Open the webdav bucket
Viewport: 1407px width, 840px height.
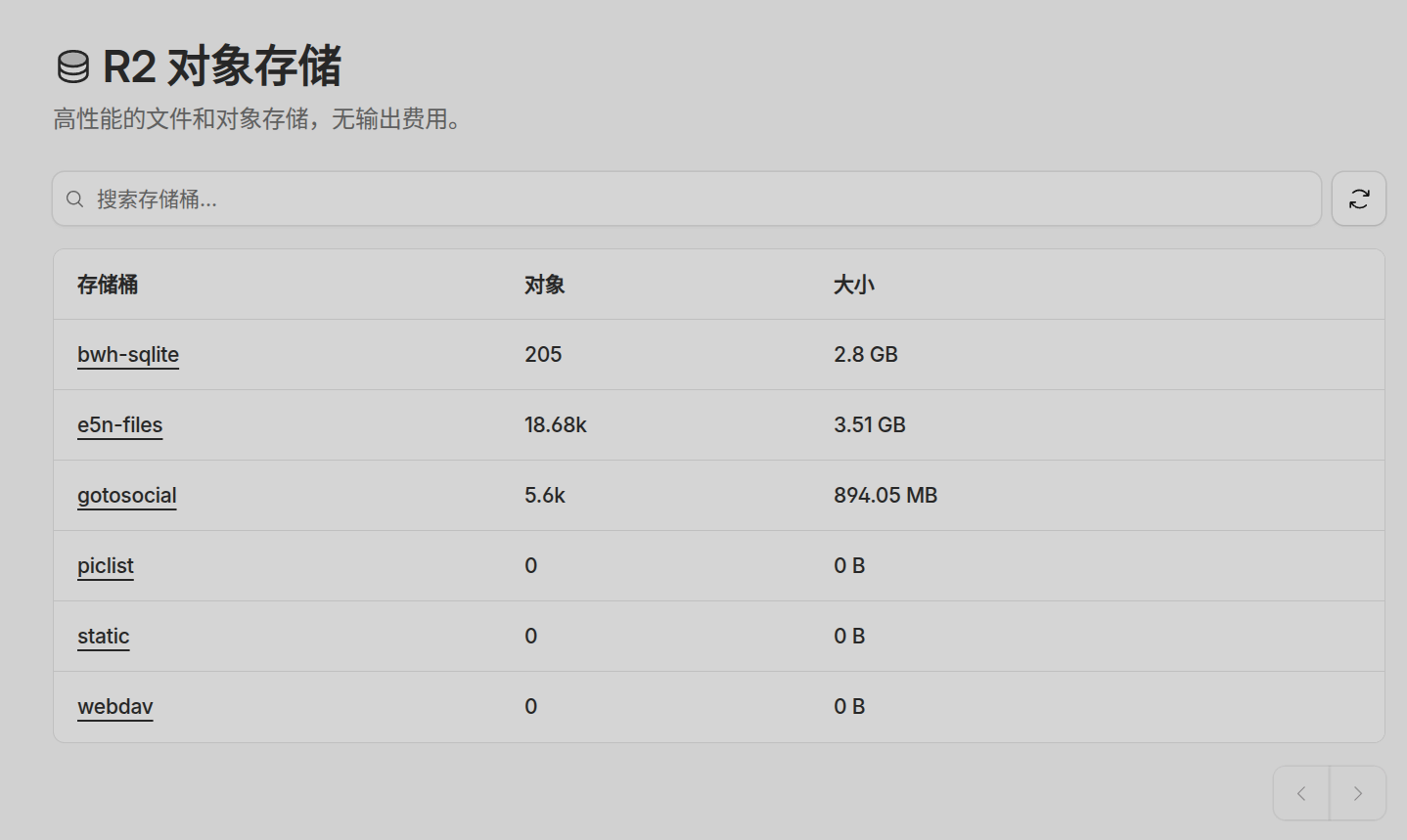(115, 706)
